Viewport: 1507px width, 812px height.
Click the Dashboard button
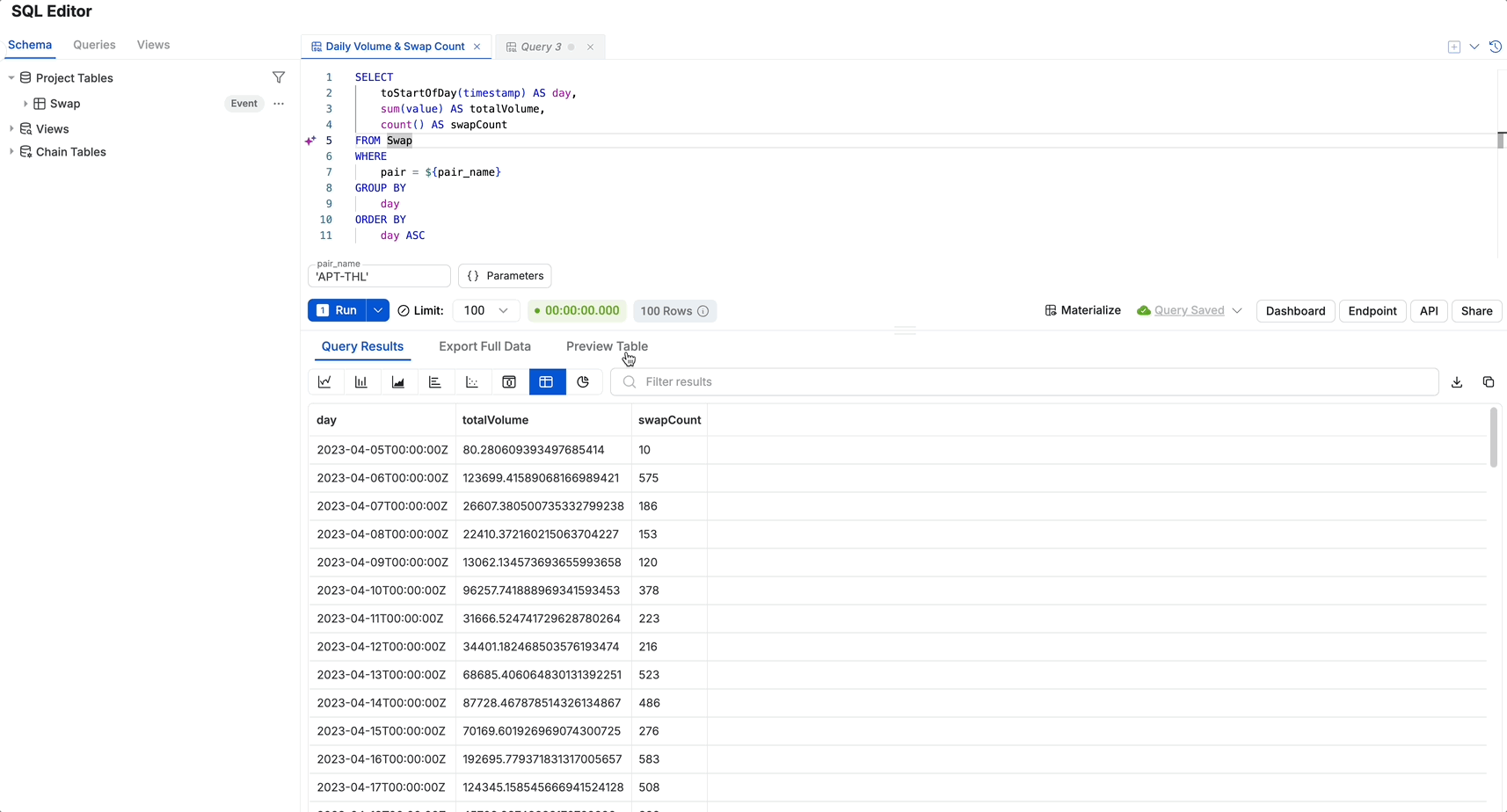1295,311
